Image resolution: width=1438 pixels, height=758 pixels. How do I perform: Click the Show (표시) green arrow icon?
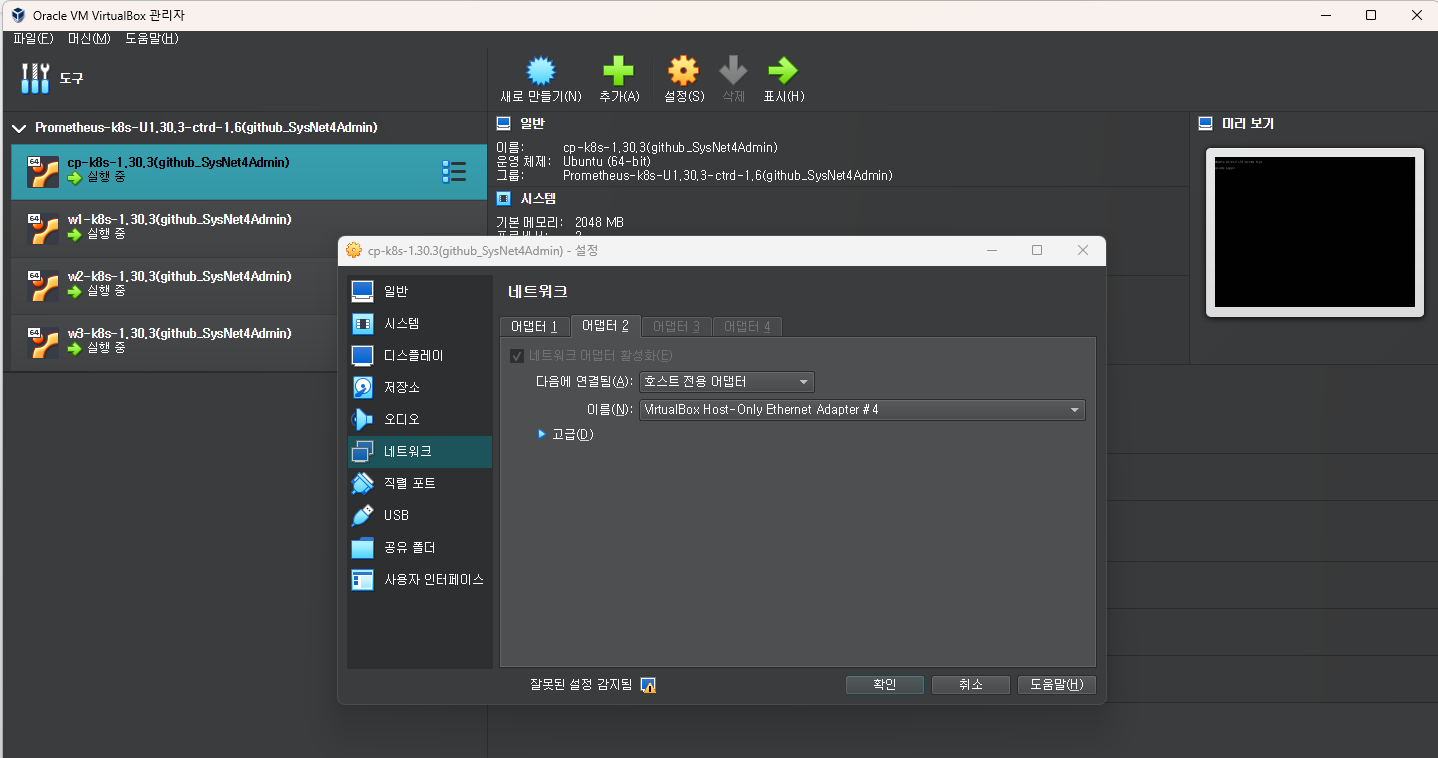(x=783, y=70)
